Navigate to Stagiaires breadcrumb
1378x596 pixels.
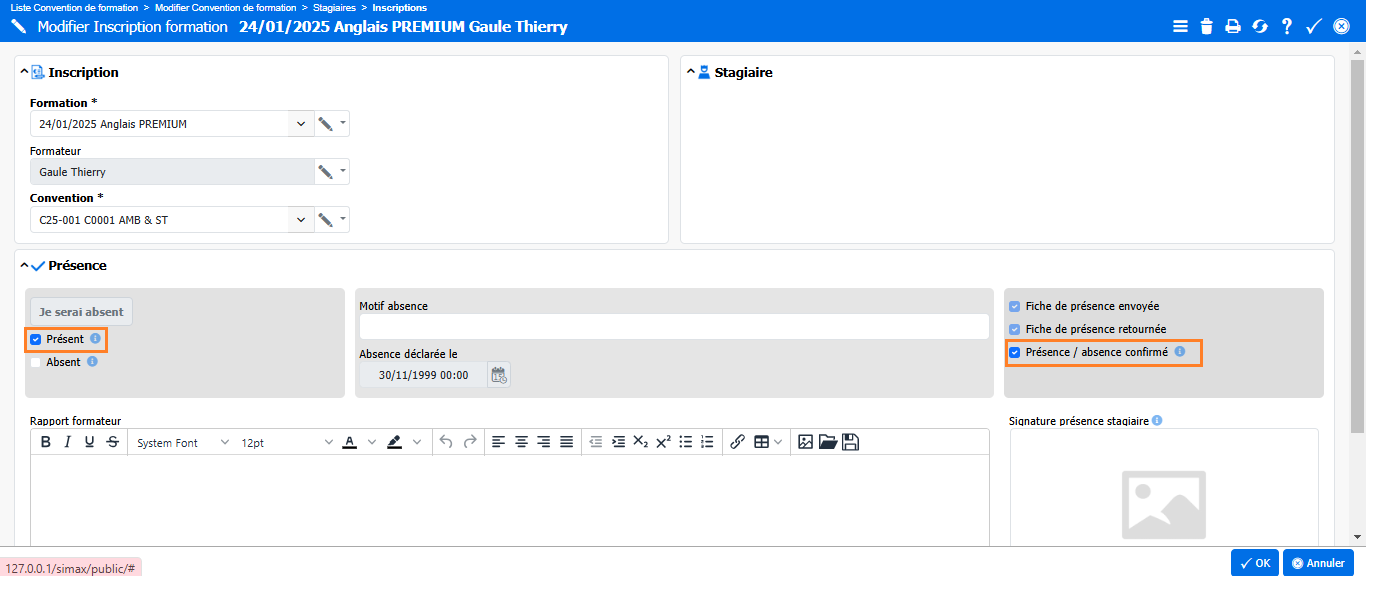(334, 7)
